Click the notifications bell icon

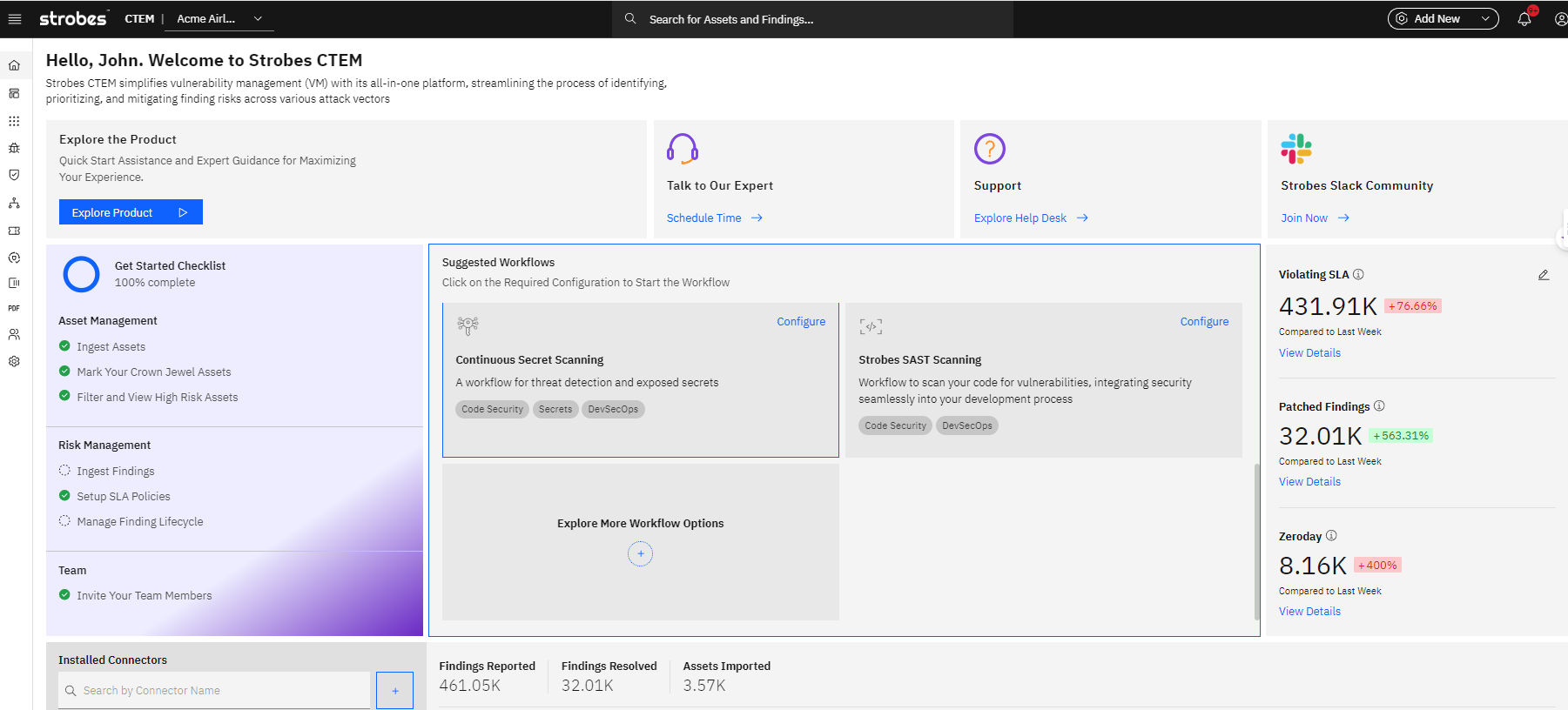pos(1524,18)
